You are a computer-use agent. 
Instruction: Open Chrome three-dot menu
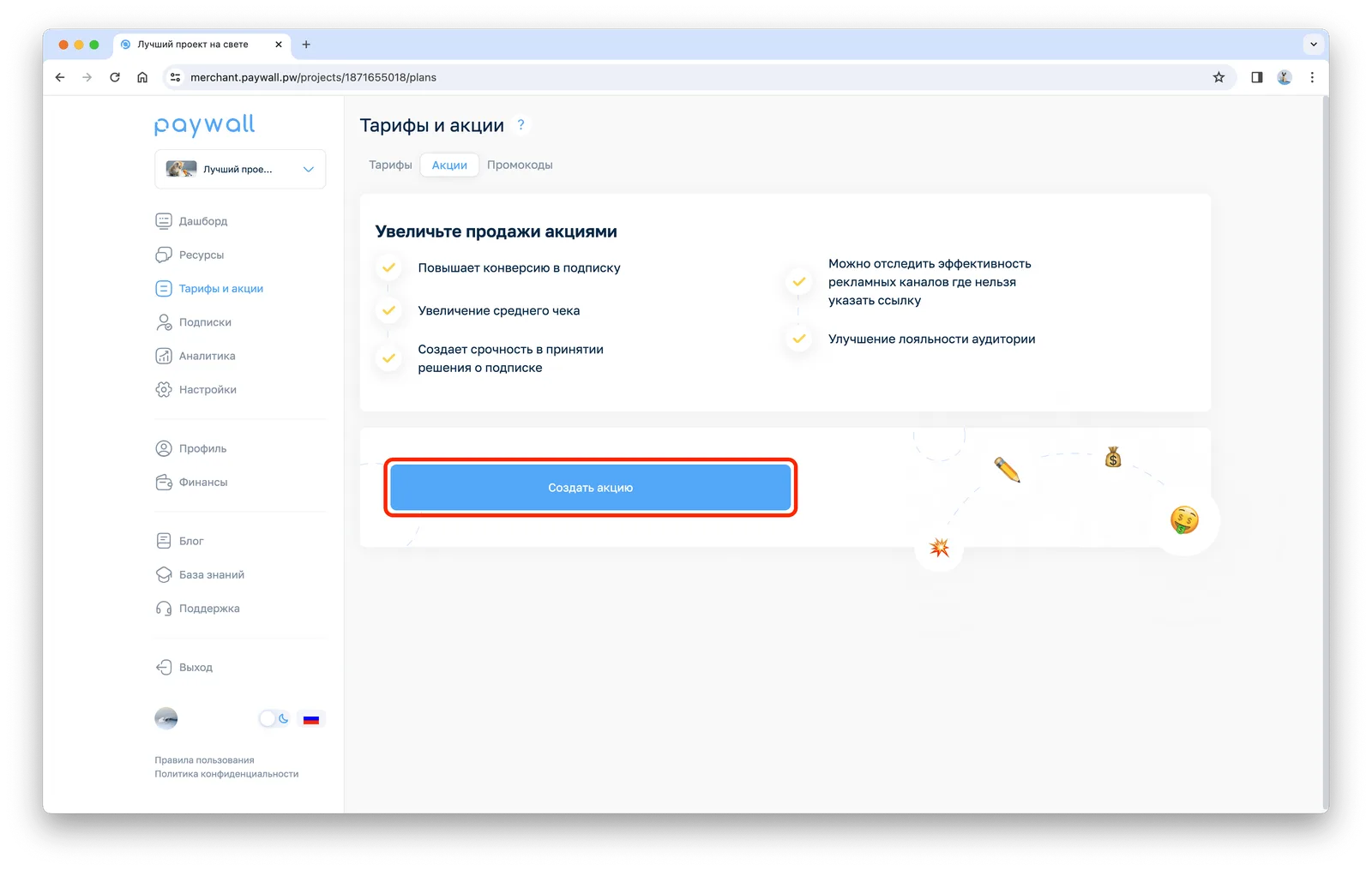pyautogui.click(x=1312, y=77)
